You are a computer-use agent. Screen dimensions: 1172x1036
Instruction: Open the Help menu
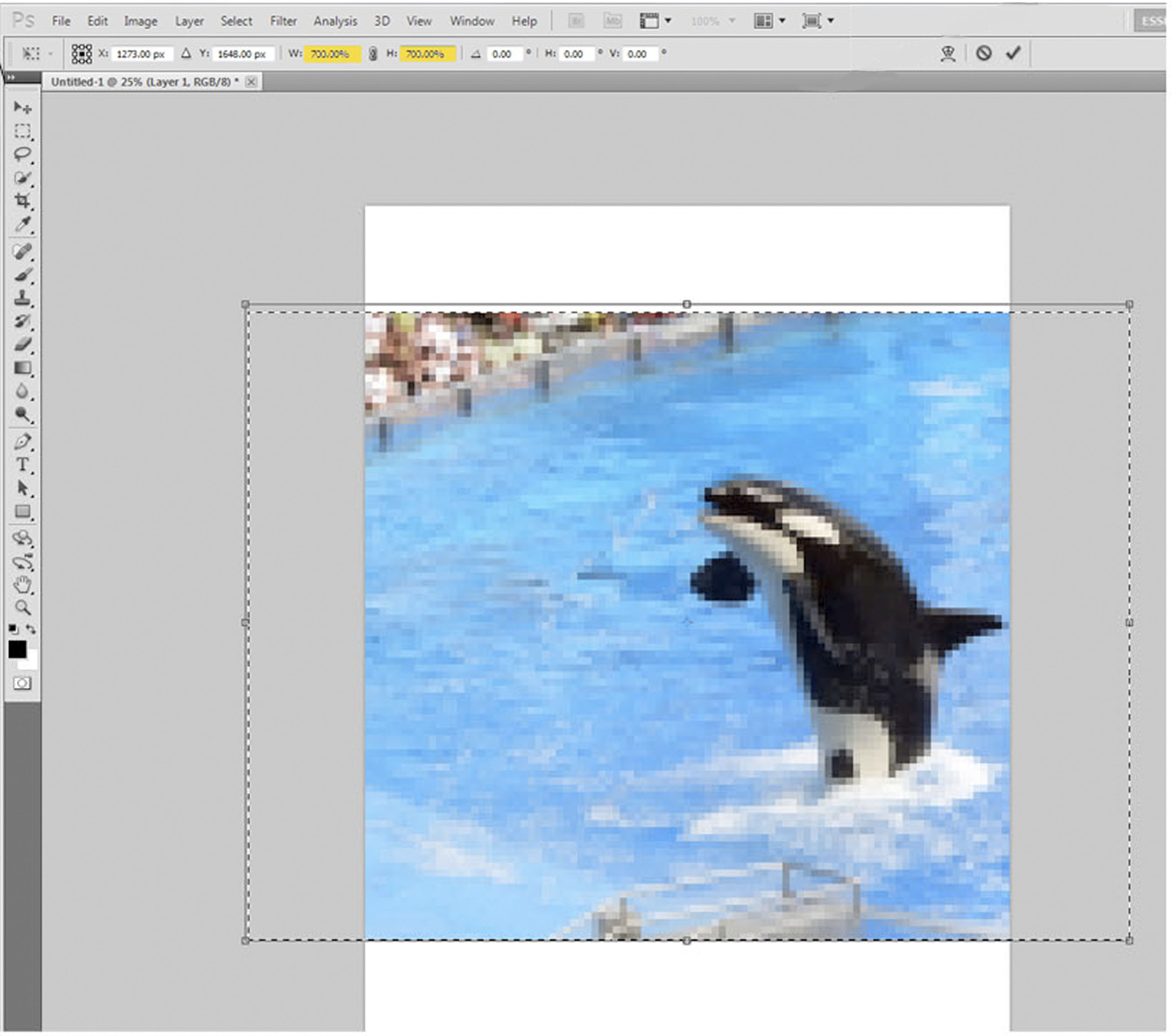point(524,21)
